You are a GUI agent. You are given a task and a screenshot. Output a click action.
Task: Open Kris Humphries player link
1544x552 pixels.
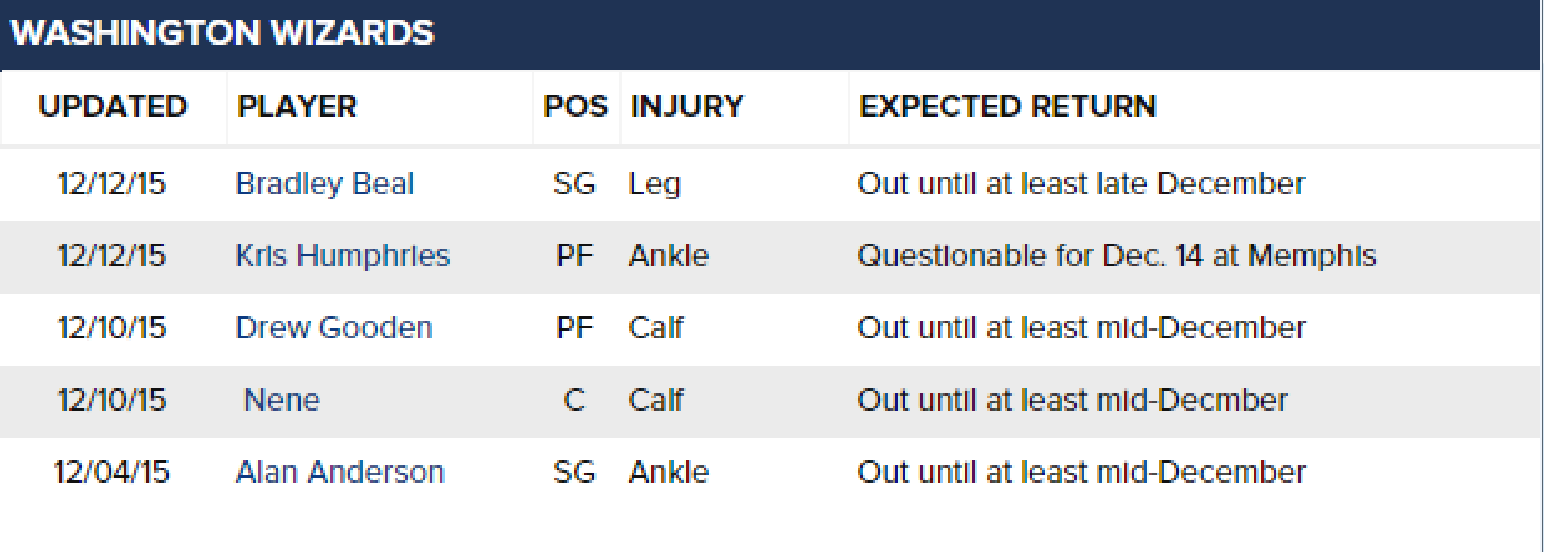pyautogui.click(x=343, y=256)
